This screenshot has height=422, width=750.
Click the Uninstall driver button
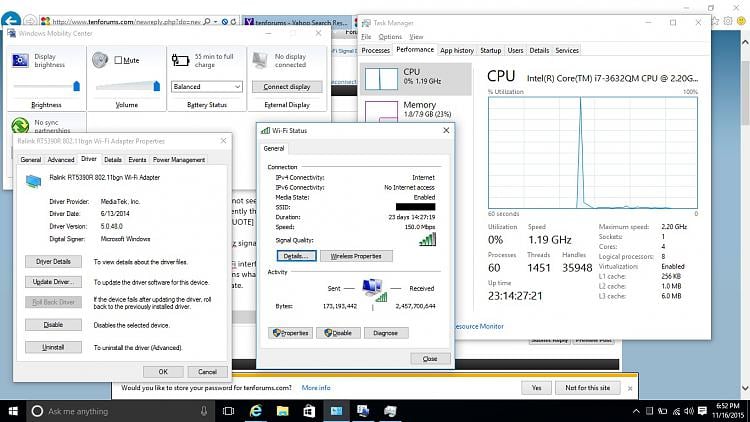(53, 347)
